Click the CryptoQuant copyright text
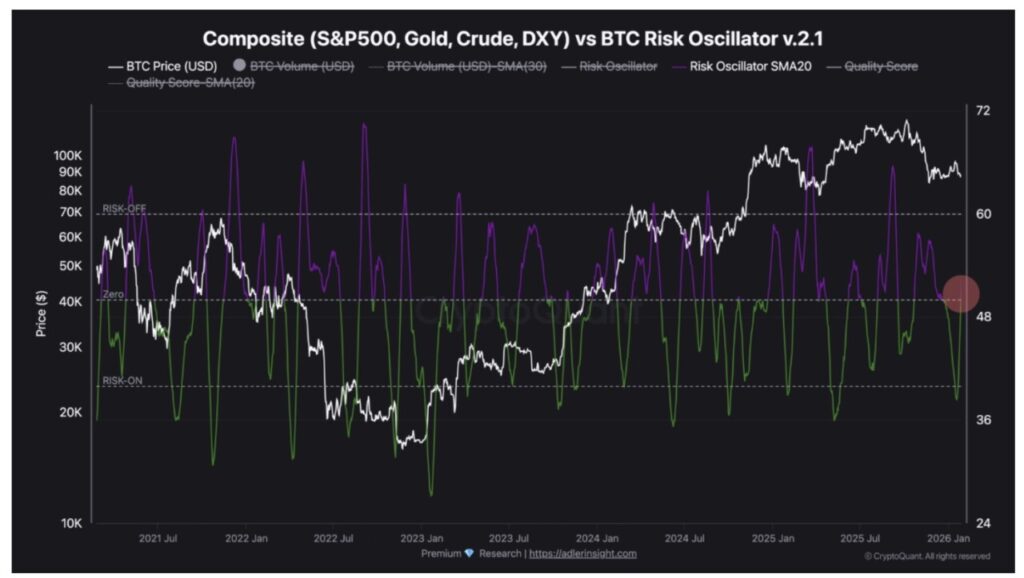Image resolution: width=1024 pixels, height=578 pixels. (927, 556)
